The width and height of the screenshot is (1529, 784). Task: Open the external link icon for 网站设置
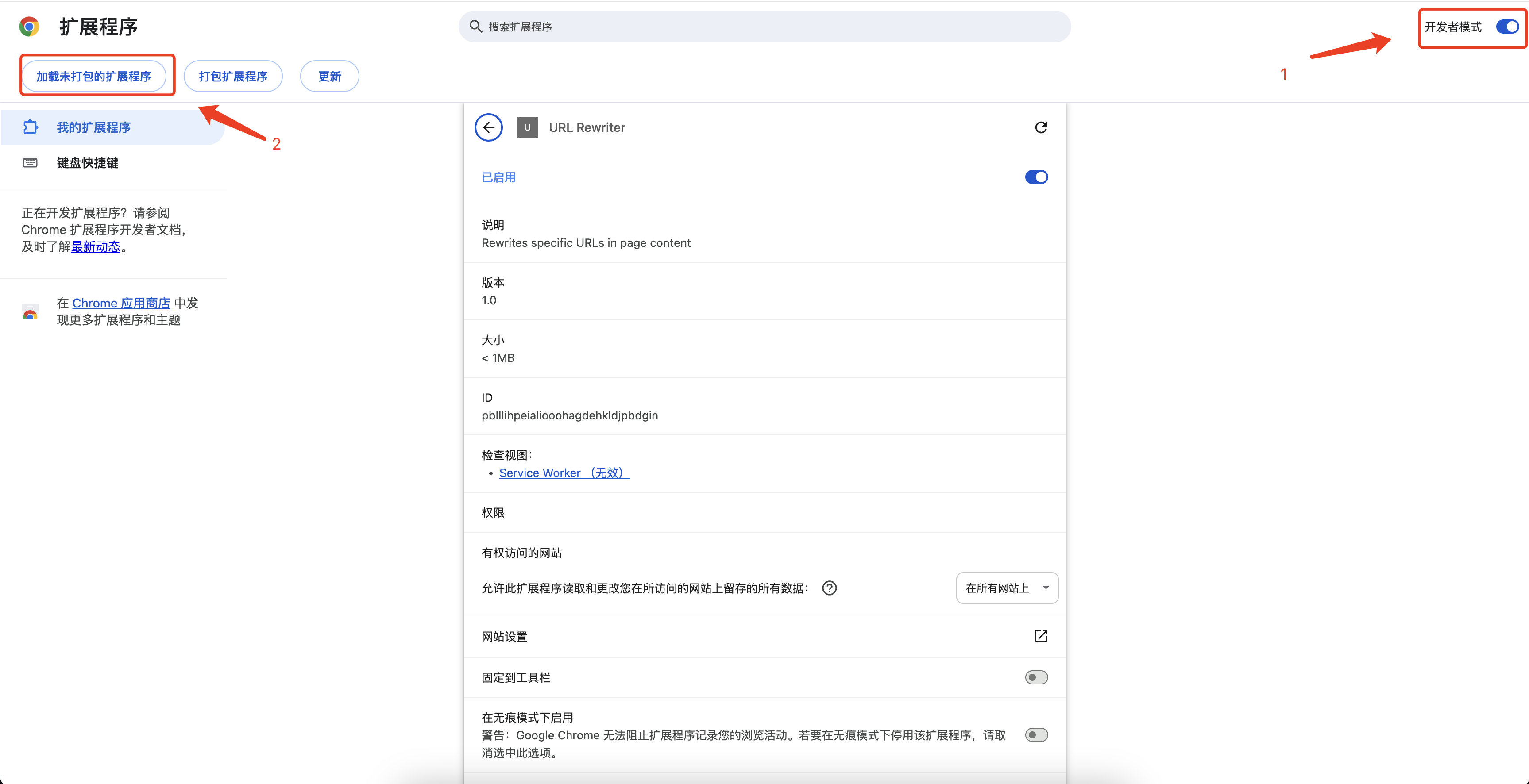[1040, 636]
